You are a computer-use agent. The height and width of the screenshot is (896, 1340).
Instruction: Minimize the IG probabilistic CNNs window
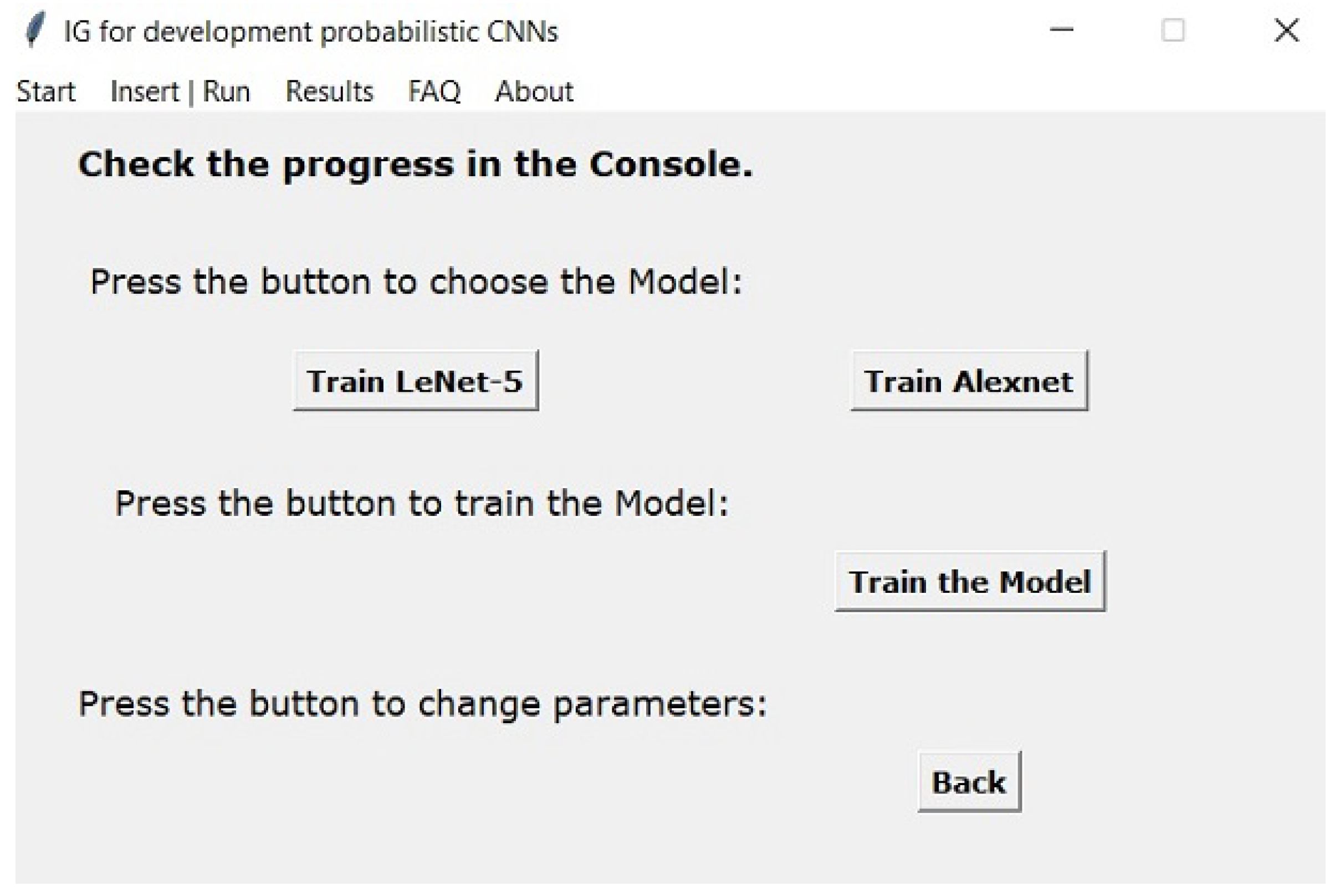tap(1061, 30)
